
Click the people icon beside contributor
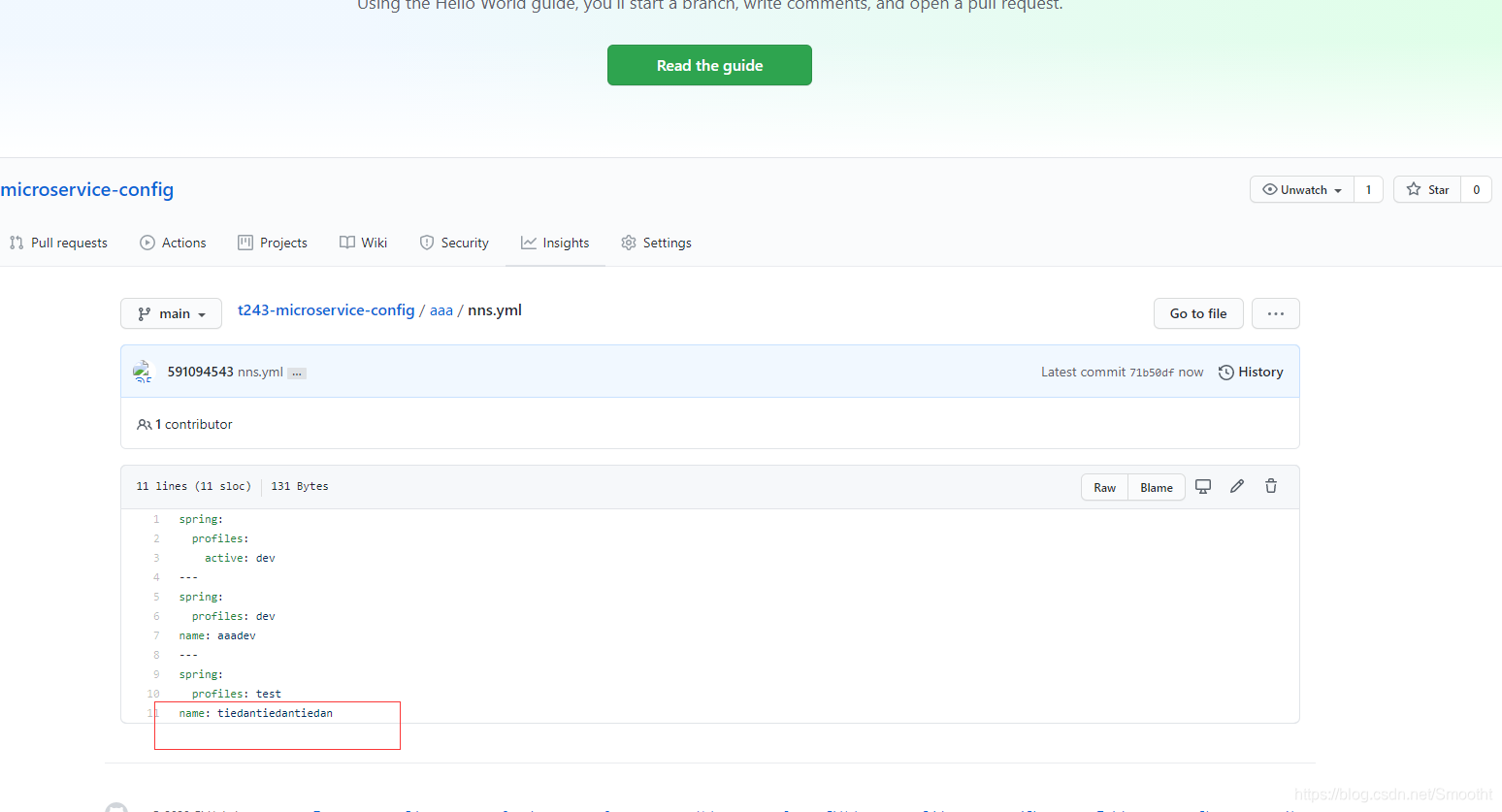[x=145, y=424]
